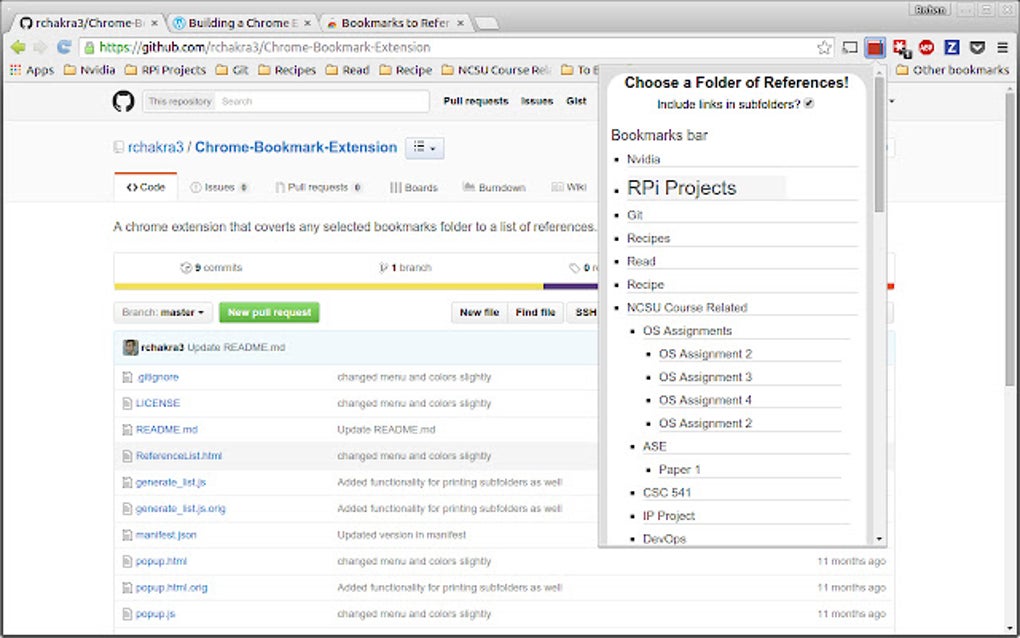This screenshot has width=1020, height=638.
Task: Click the green New pull request button
Action: pos(269,313)
